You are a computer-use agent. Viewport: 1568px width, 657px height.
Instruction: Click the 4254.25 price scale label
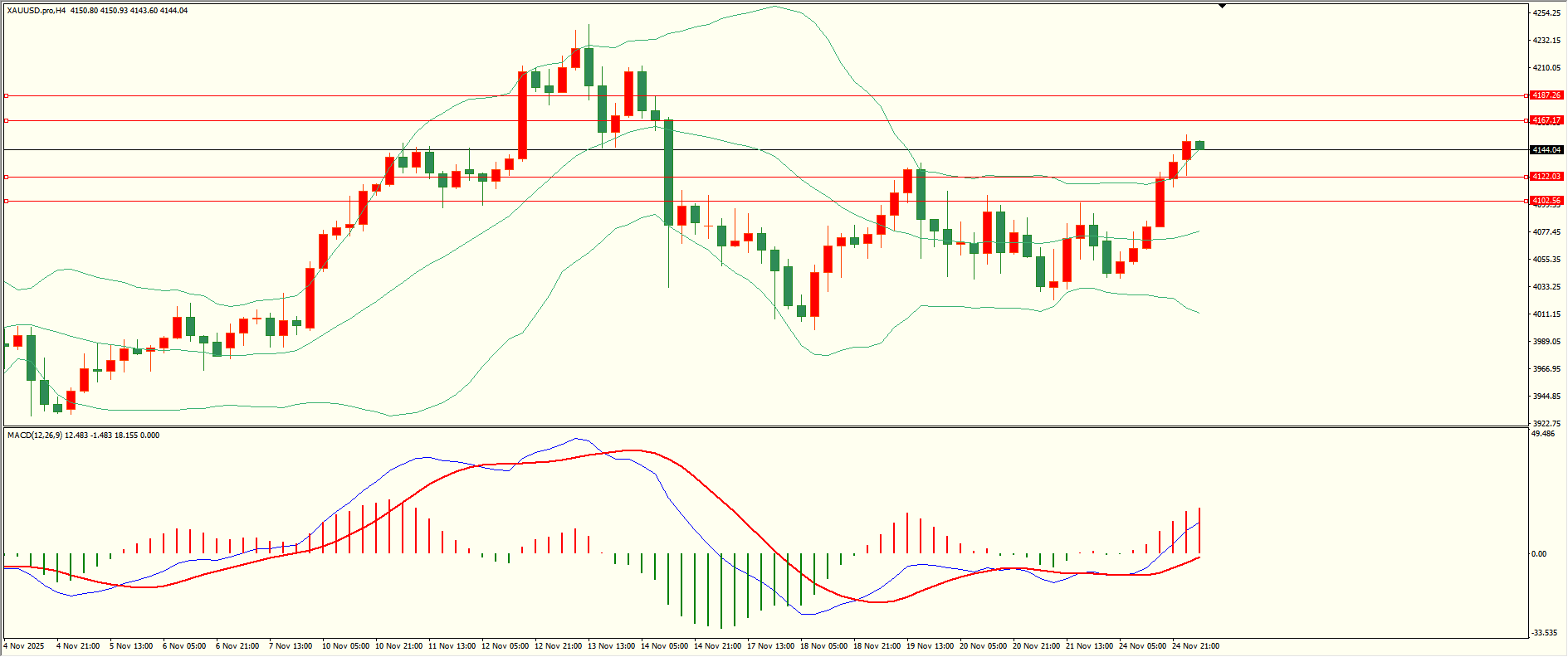tap(1546, 13)
